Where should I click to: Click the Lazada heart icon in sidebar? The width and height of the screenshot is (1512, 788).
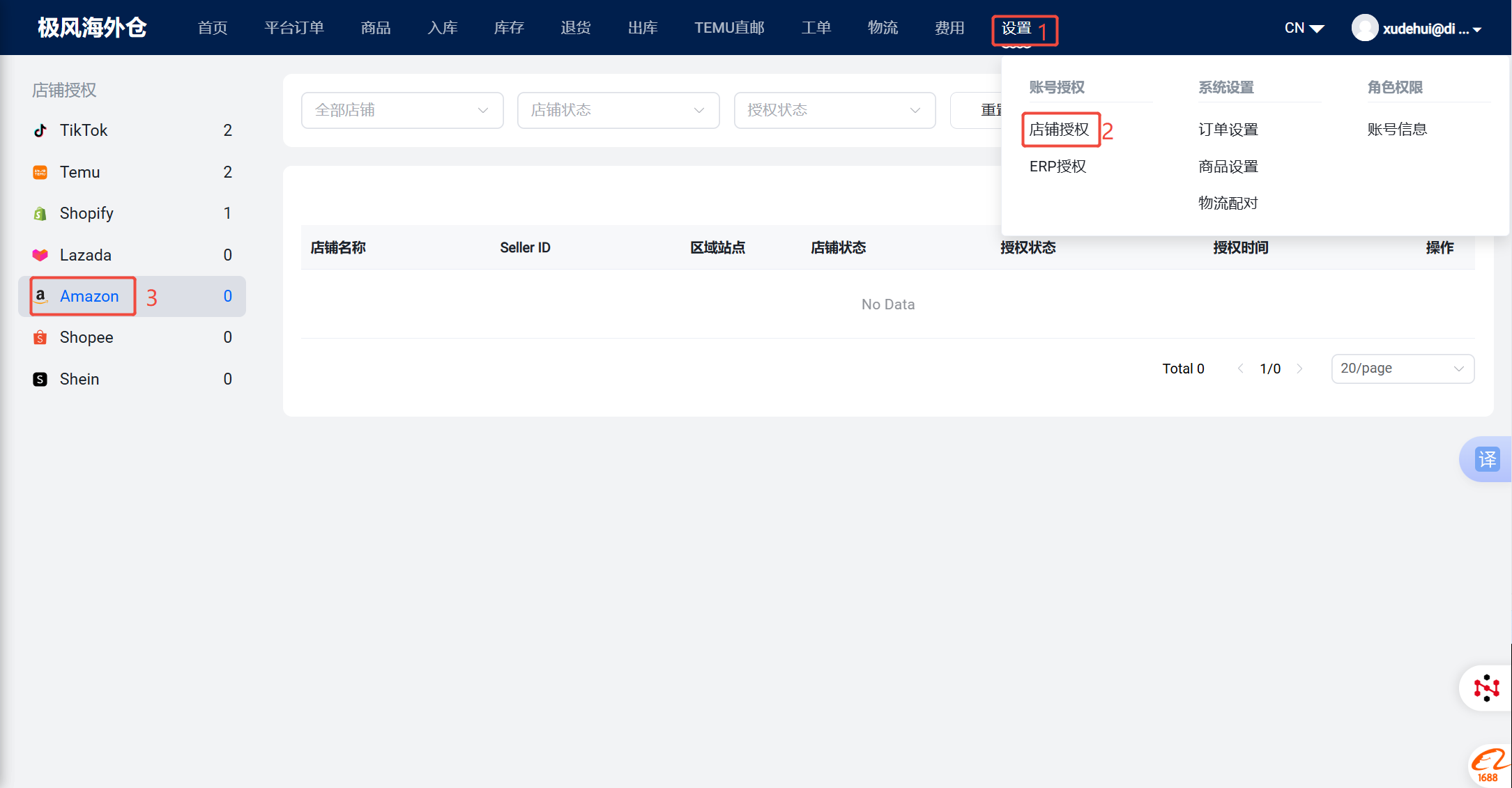40,255
